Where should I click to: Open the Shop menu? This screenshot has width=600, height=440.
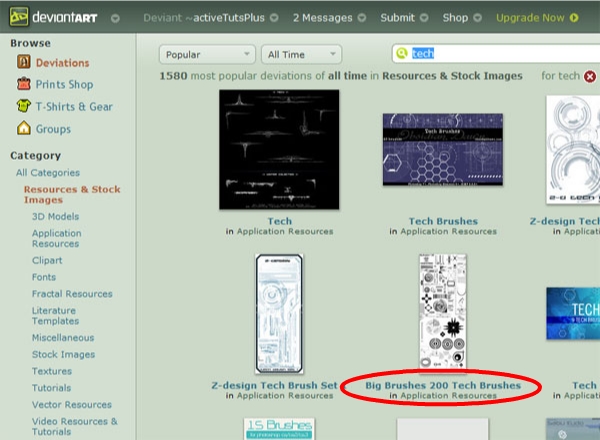point(455,18)
